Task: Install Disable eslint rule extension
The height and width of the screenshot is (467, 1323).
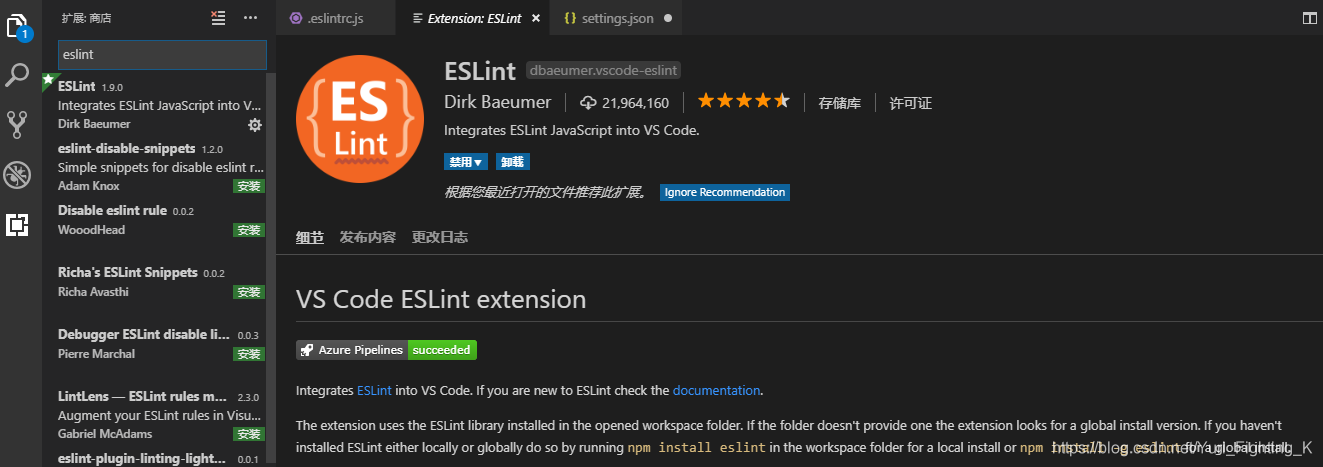Action: click(x=248, y=230)
